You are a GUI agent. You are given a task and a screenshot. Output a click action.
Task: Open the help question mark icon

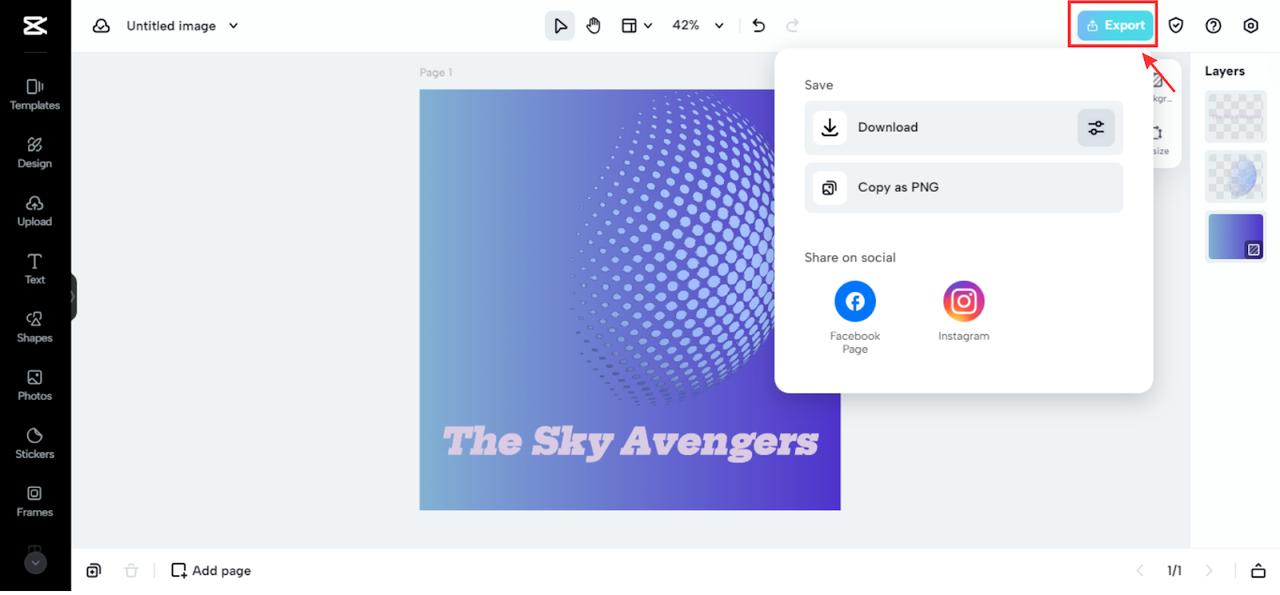coord(1213,26)
